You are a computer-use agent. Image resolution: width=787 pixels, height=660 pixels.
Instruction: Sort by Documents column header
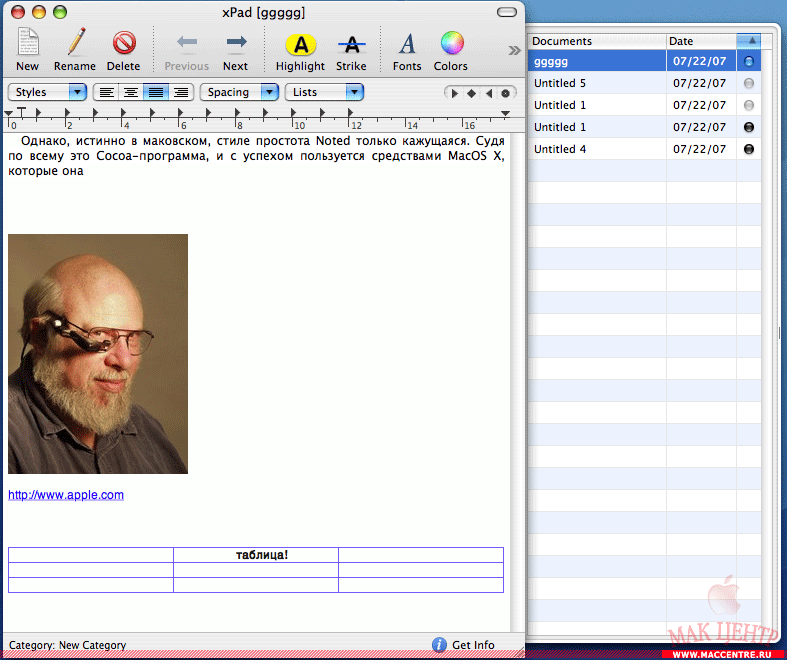597,41
